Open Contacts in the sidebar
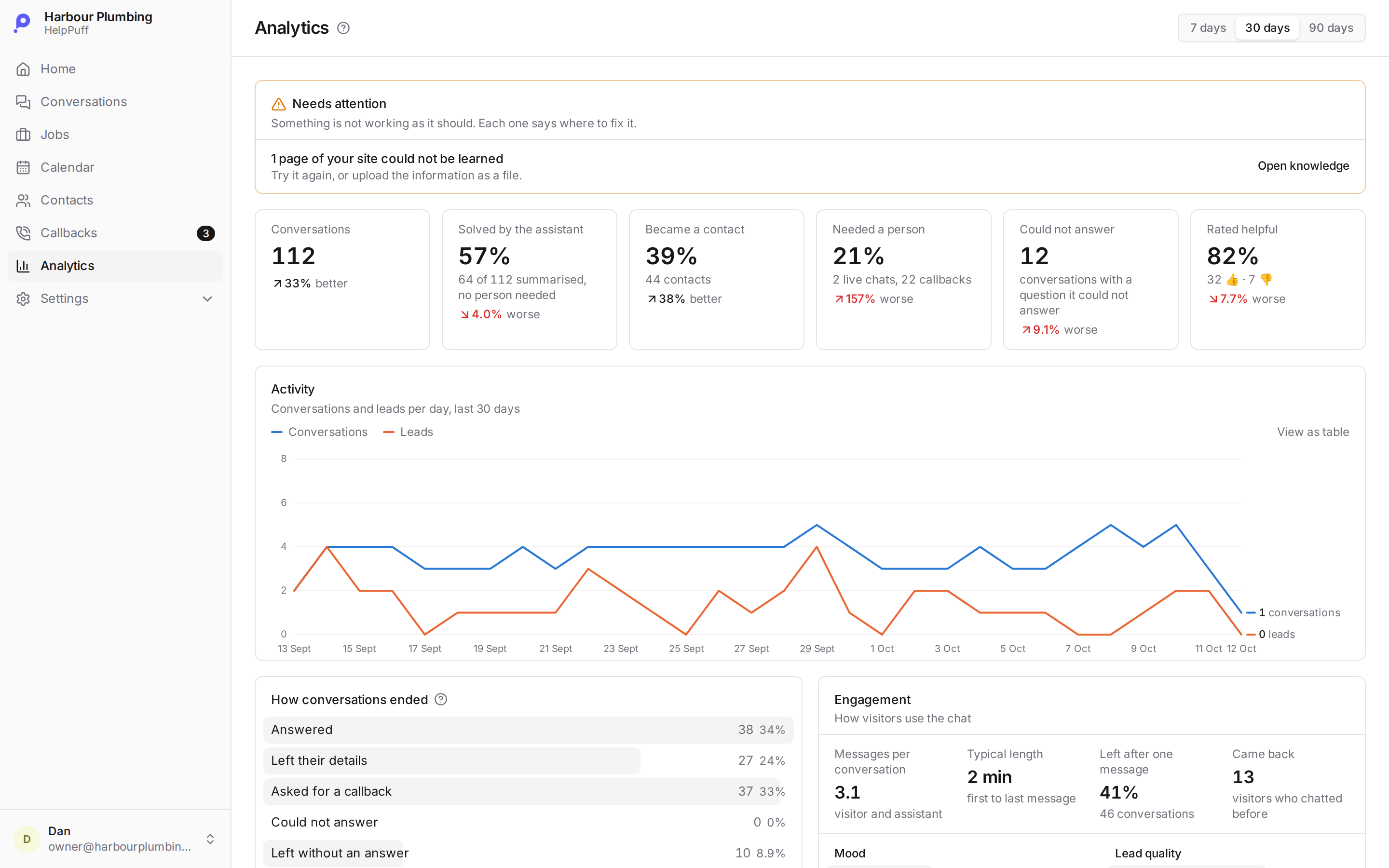This screenshot has height=868, width=1389. [x=115, y=200]
